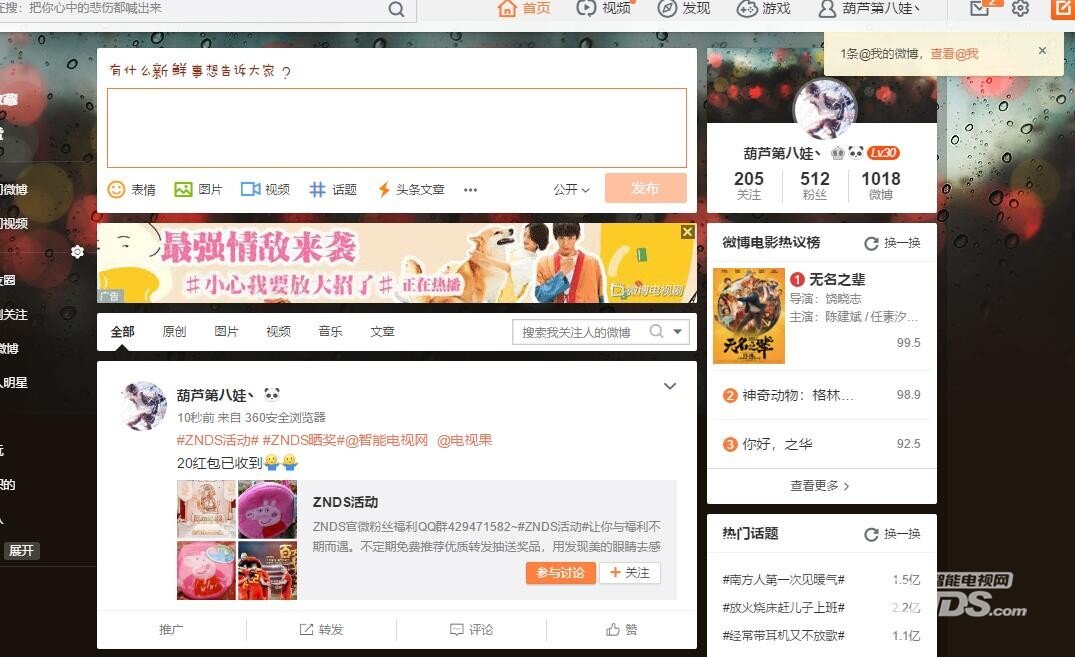This screenshot has height=657, width=1075.
Task: Open the post author's avatar
Action: [x=144, y=405]
